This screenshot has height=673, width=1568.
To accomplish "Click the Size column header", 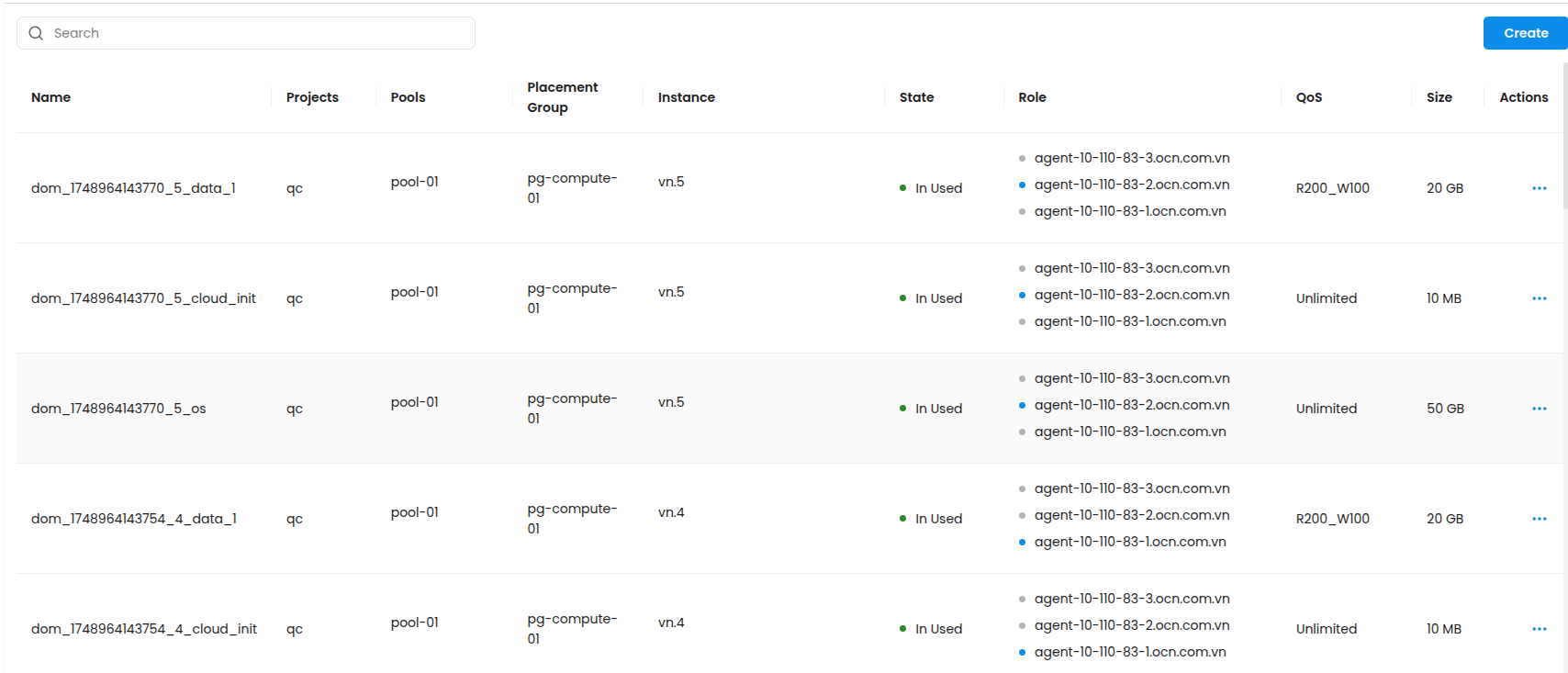I will 1439,97.
